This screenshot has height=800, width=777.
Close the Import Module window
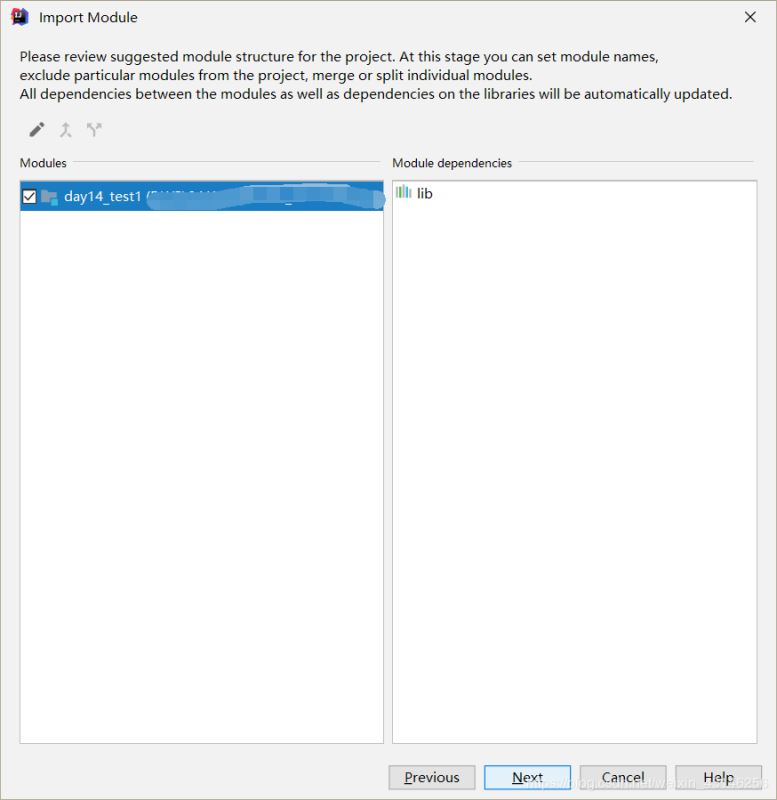(750, 17)
